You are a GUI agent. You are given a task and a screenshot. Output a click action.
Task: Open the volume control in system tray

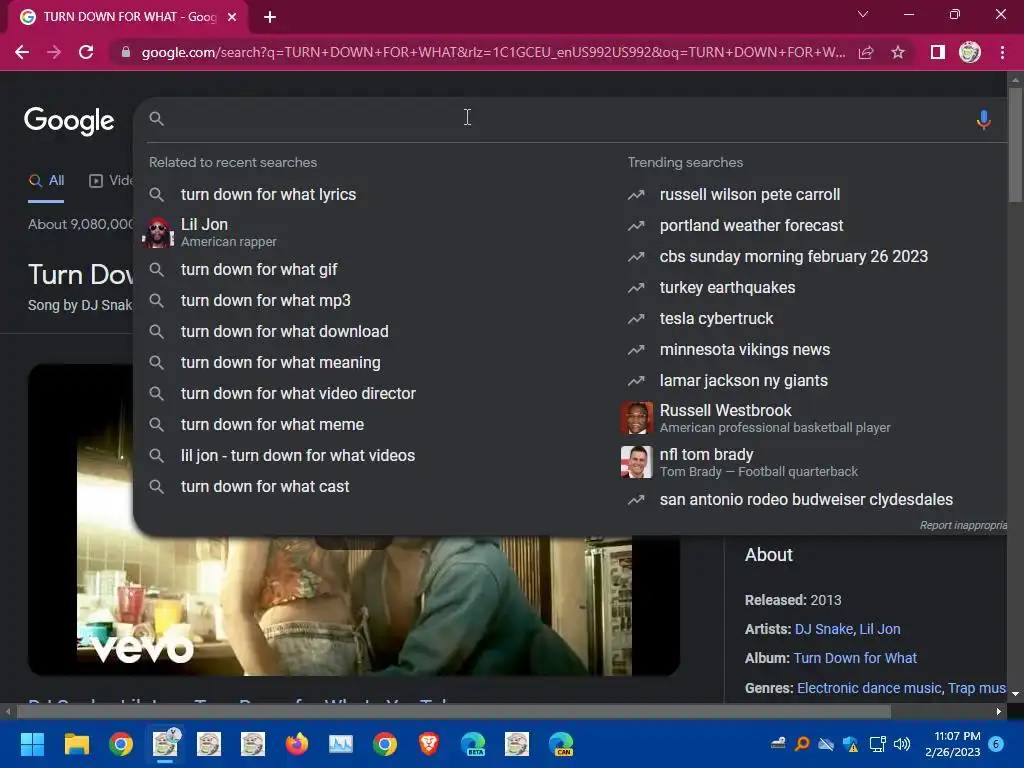(902, 744)
